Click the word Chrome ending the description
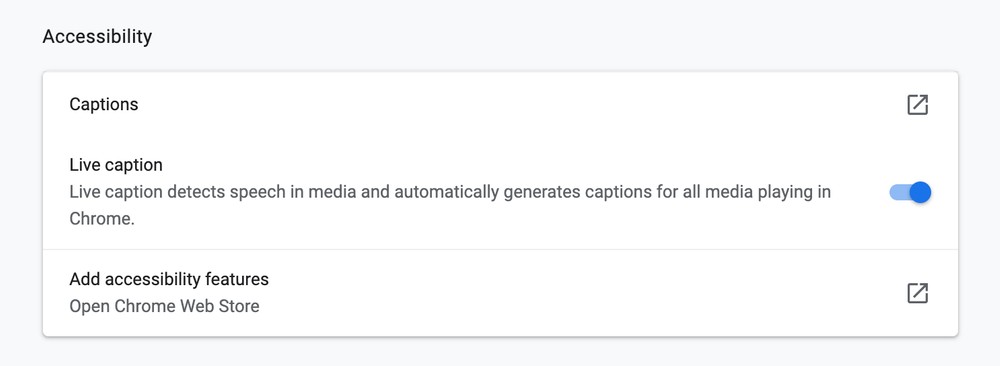The height and width of the screenshot is (366, 1000). [x=102, y=219]
